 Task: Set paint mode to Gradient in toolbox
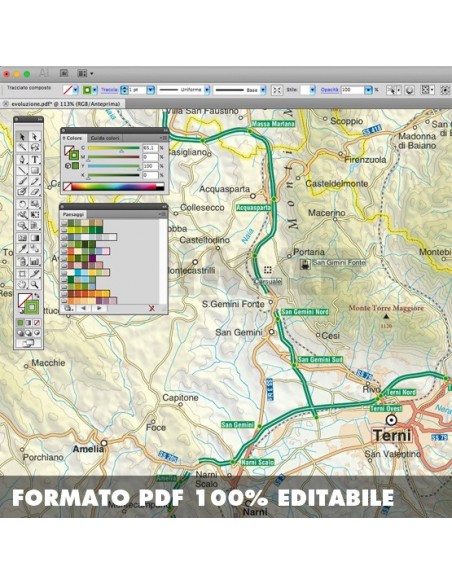(x=29, y=323)
